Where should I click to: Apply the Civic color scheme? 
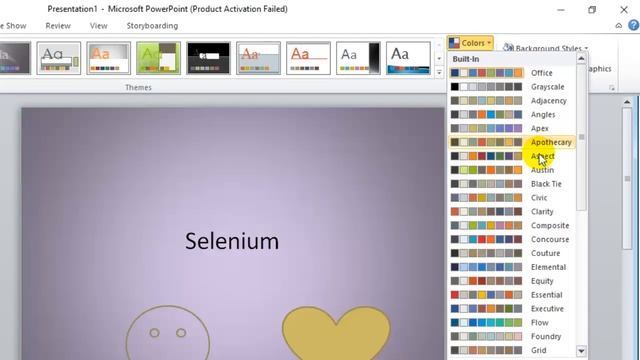point(513,198)
